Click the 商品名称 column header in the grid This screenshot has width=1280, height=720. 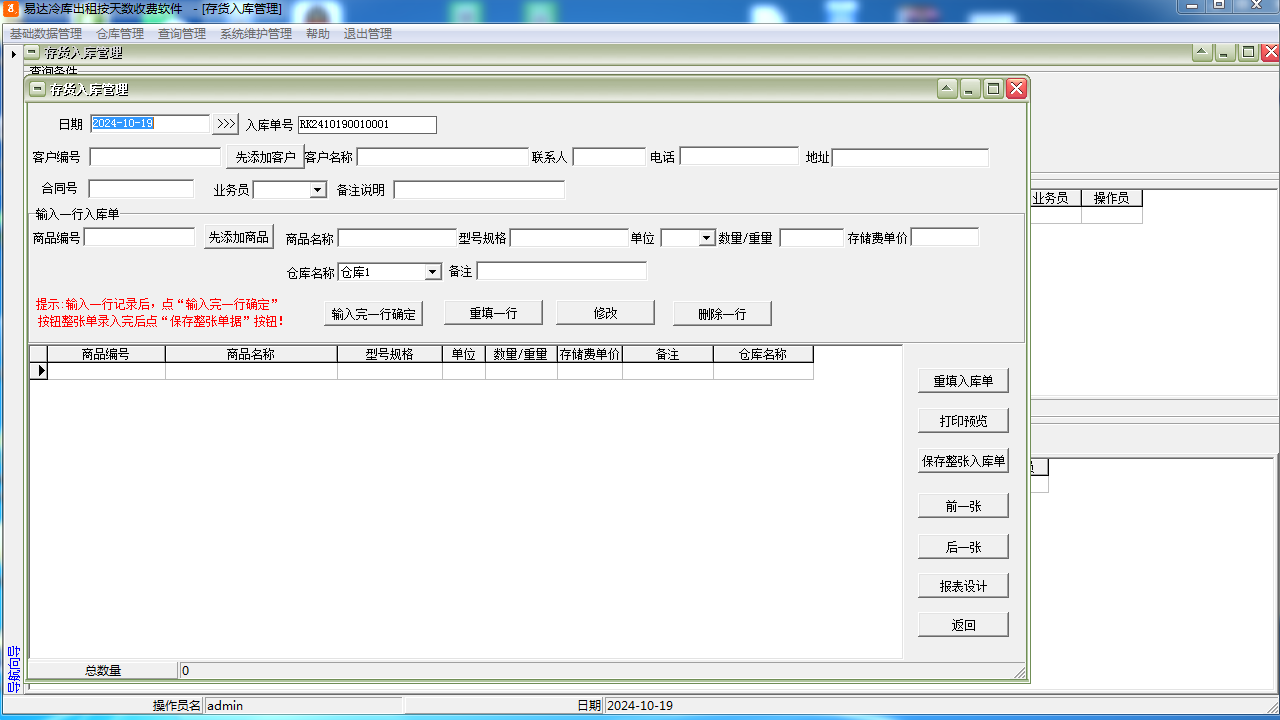tap(251, 354)
